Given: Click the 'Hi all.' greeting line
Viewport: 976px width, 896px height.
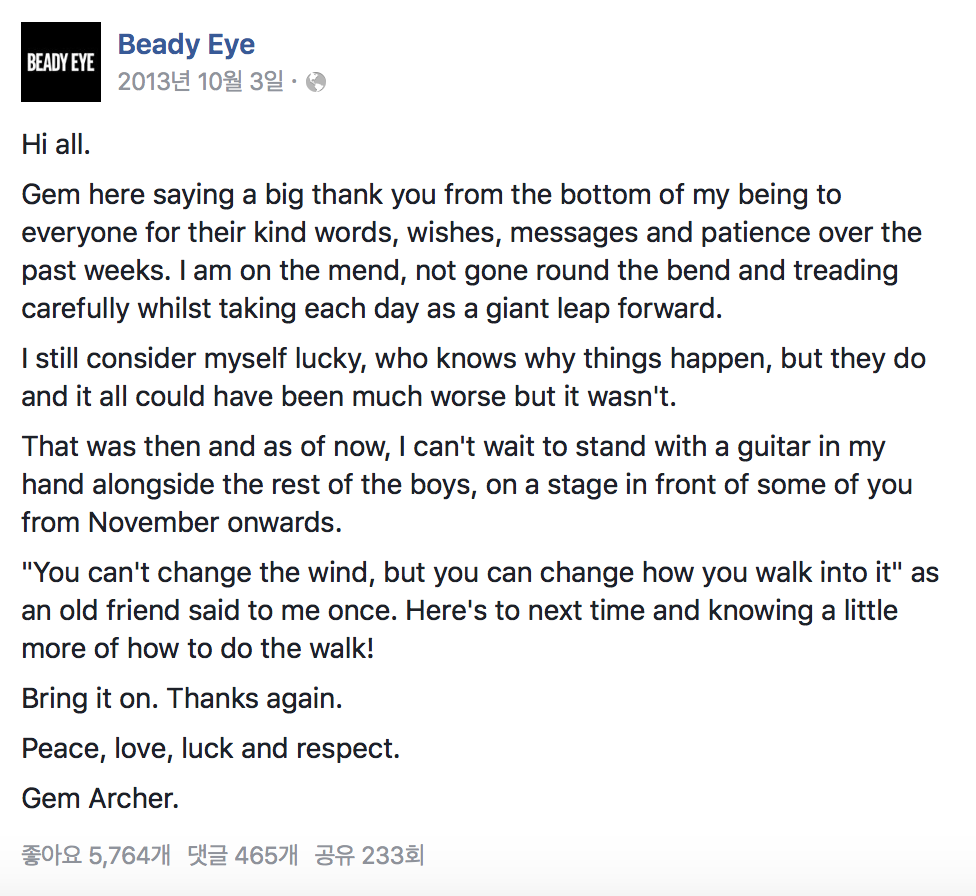Looking at the screenshot, I should [57, 144].
